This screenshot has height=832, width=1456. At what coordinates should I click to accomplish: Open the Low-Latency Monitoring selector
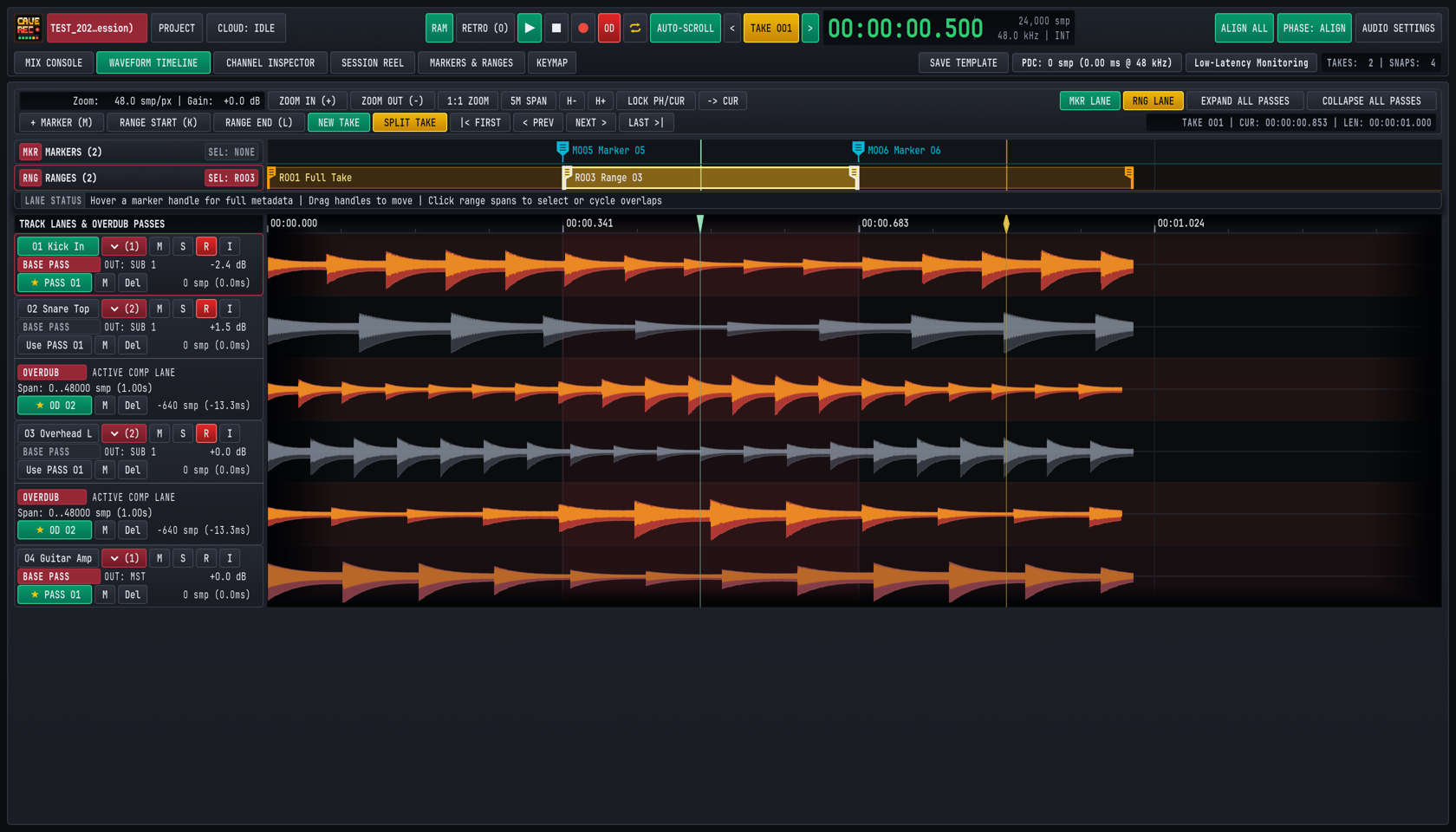[1251, 62]
